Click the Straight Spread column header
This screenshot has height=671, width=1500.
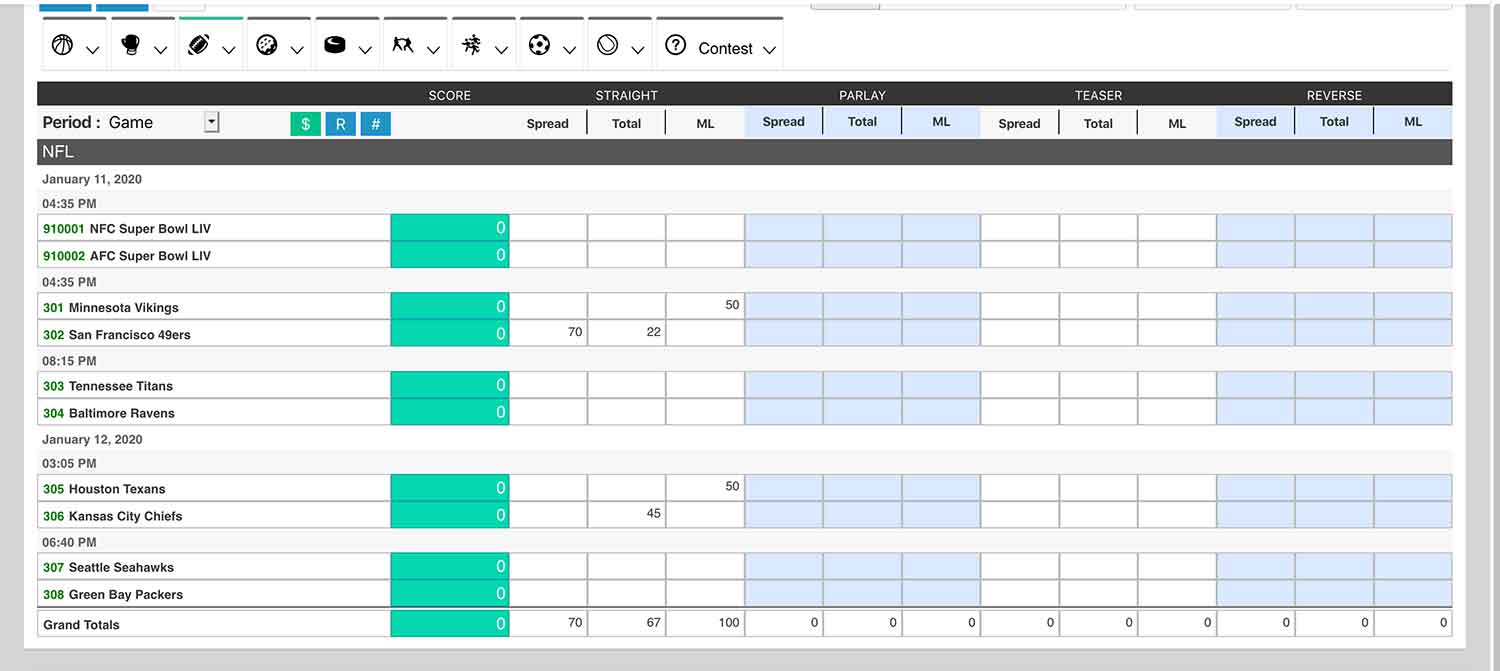pos(548,123)
